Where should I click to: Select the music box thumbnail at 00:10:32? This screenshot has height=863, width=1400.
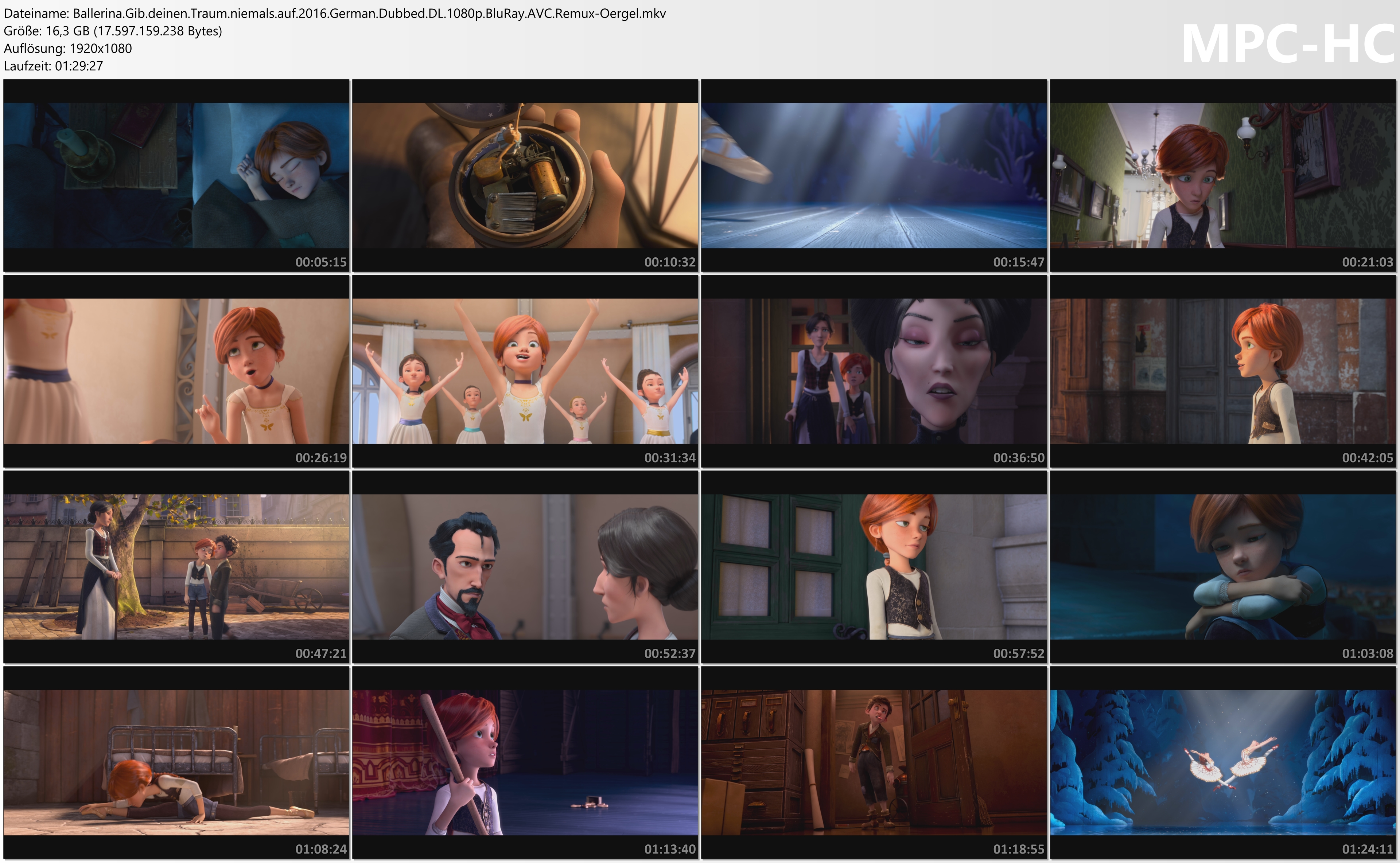pos(525,175)
